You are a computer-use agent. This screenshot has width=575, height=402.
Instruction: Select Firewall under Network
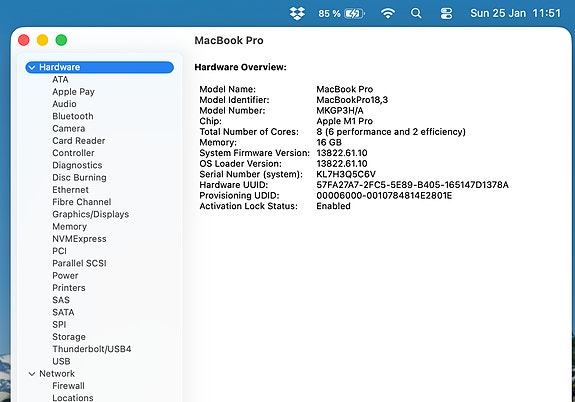pos(68,386)
